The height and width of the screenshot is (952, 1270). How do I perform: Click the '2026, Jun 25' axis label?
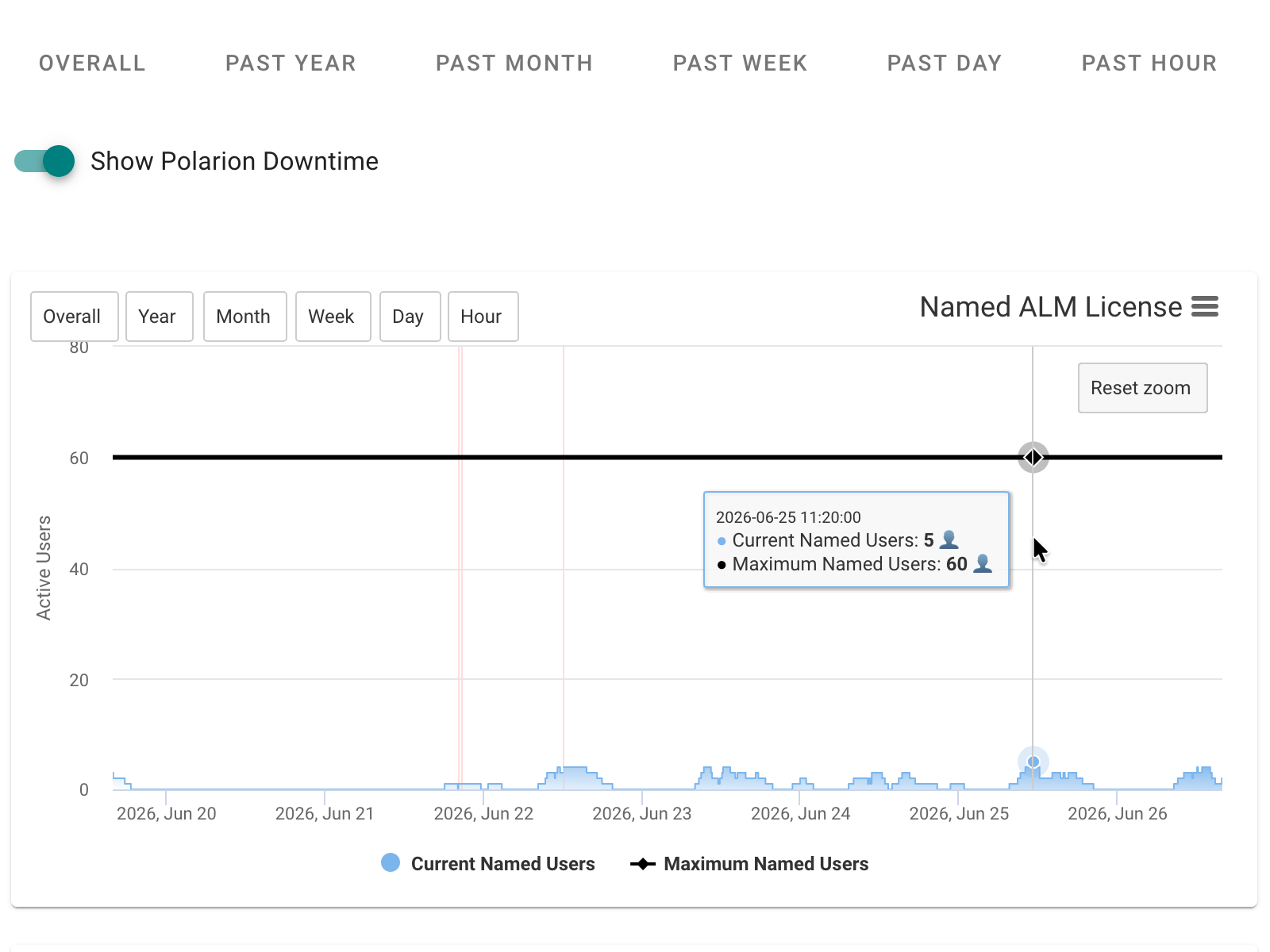[x=959, y=814]
